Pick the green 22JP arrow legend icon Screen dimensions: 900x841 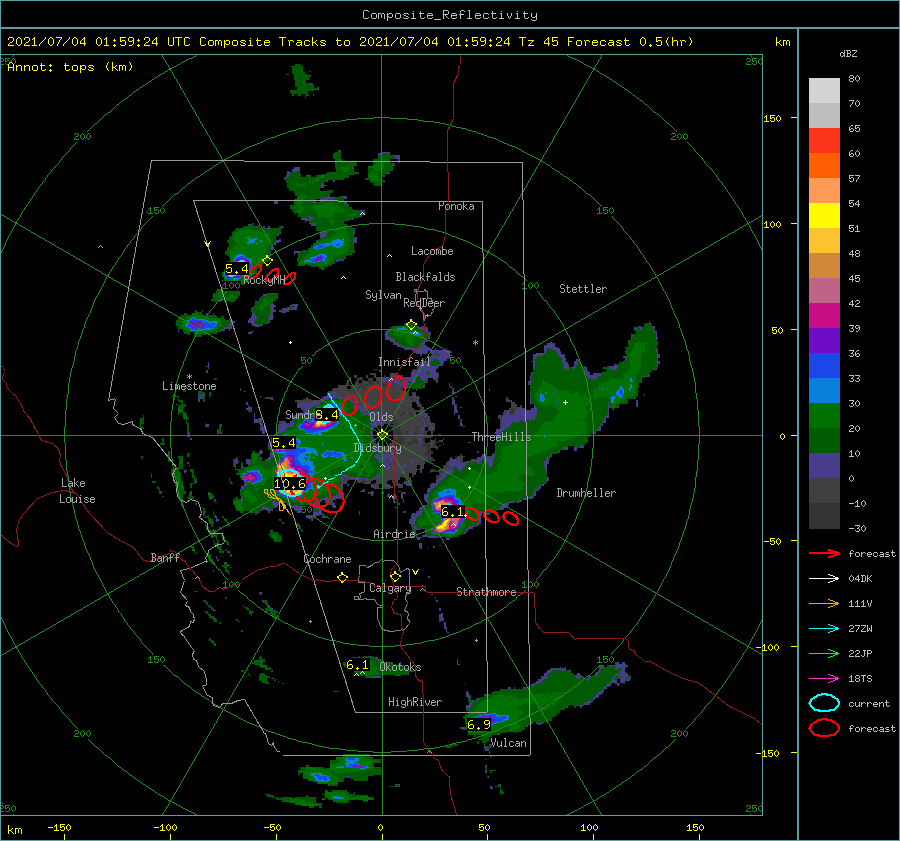click(x=824, y=653)
